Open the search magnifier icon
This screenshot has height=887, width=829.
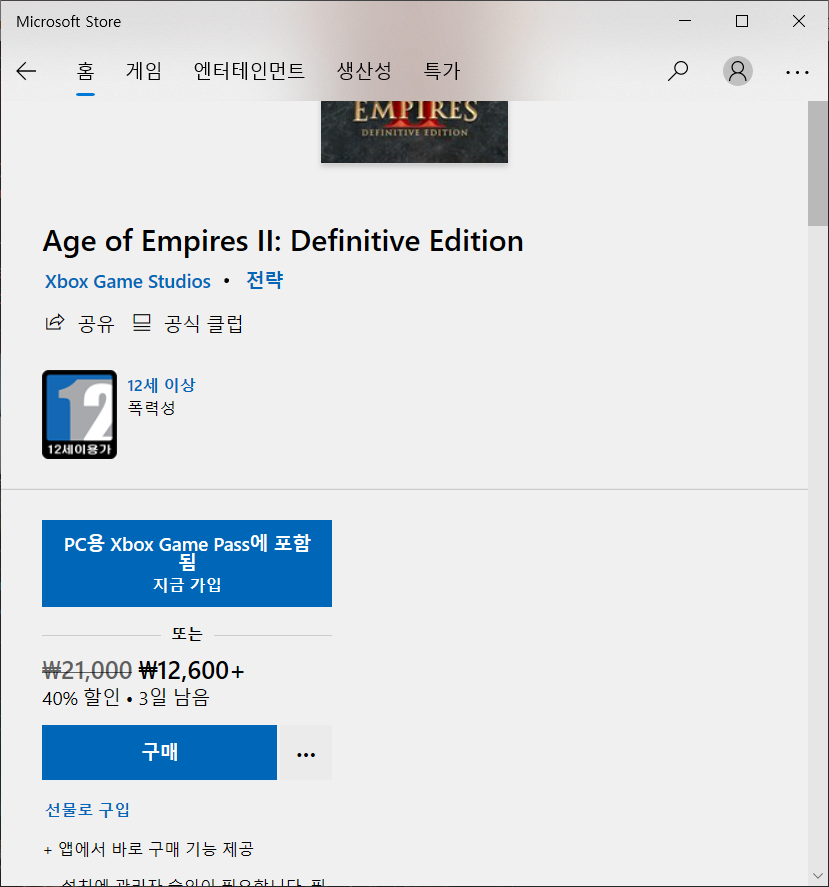(678, 71)
